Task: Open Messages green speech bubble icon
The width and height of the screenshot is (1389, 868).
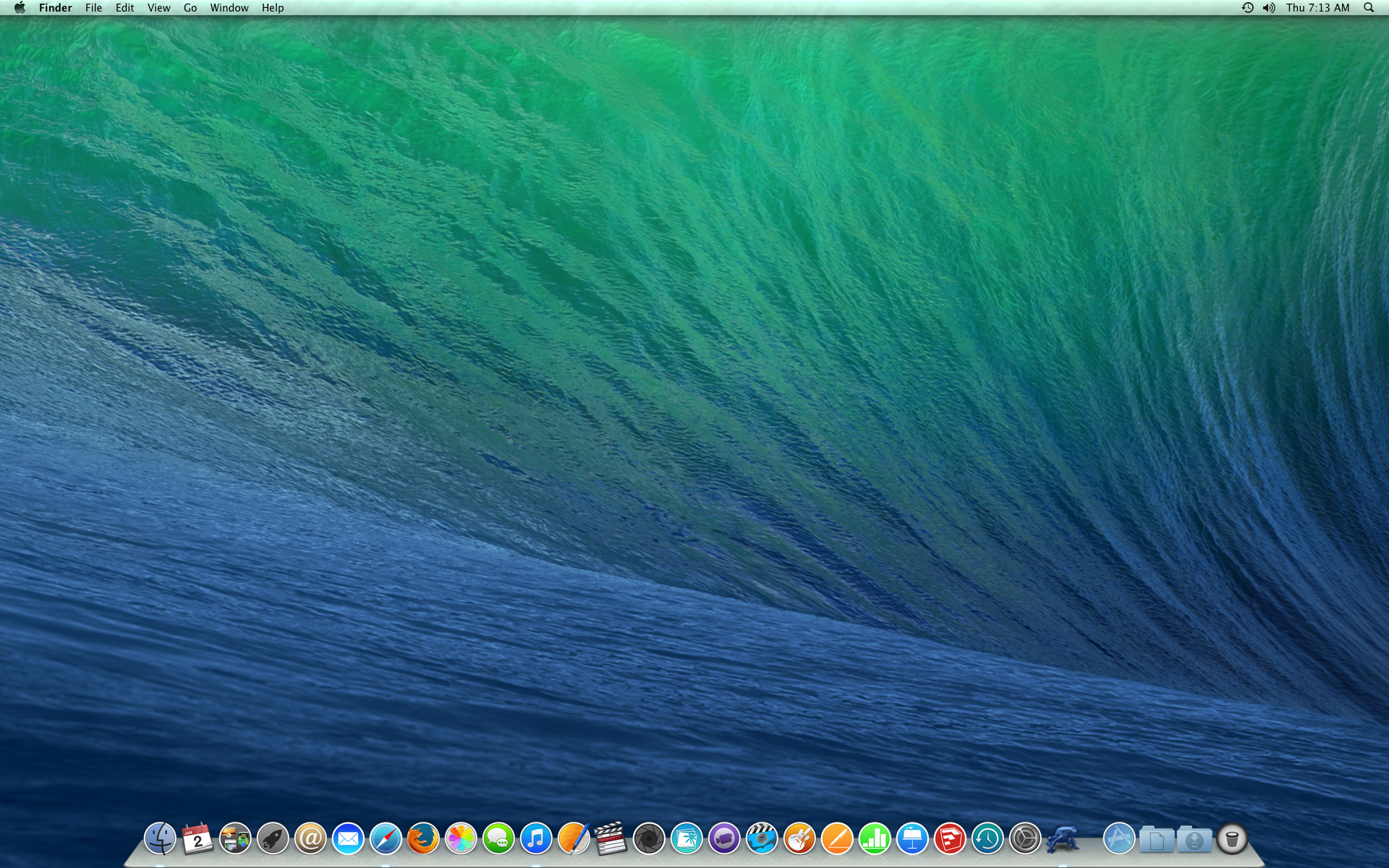Action: click(498, 839)
